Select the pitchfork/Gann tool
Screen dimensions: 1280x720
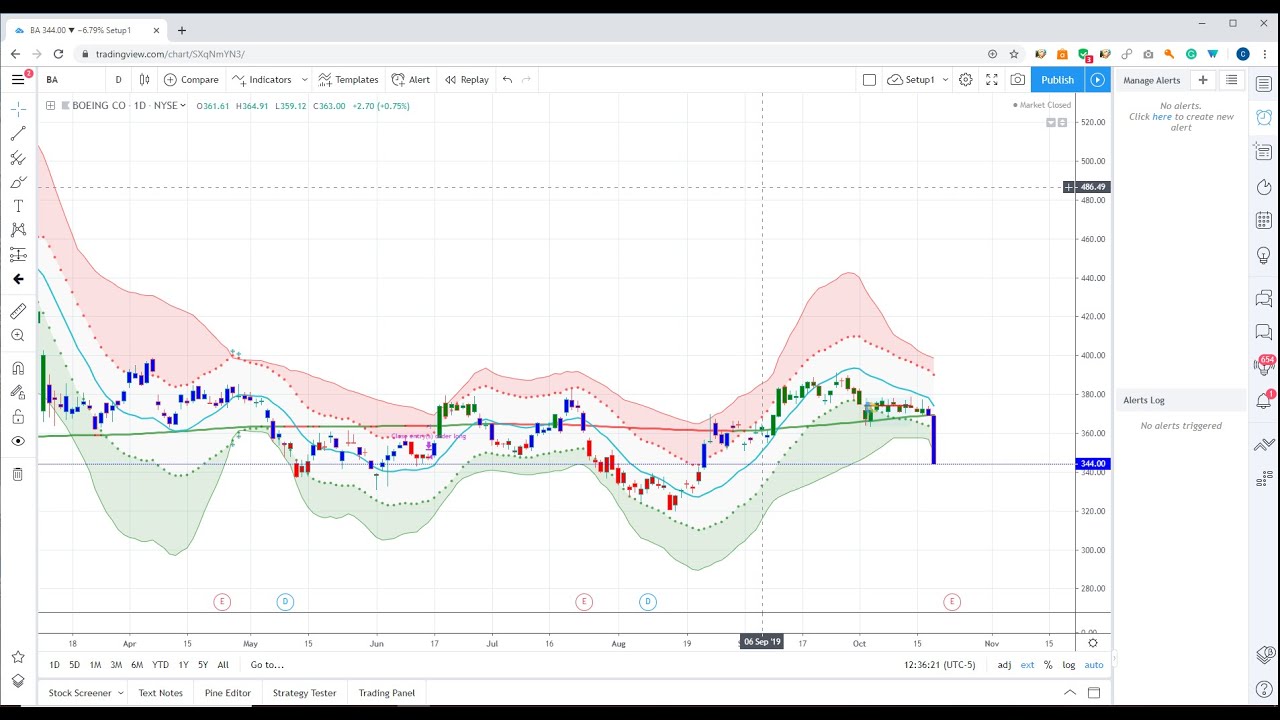tap(18, 158)
